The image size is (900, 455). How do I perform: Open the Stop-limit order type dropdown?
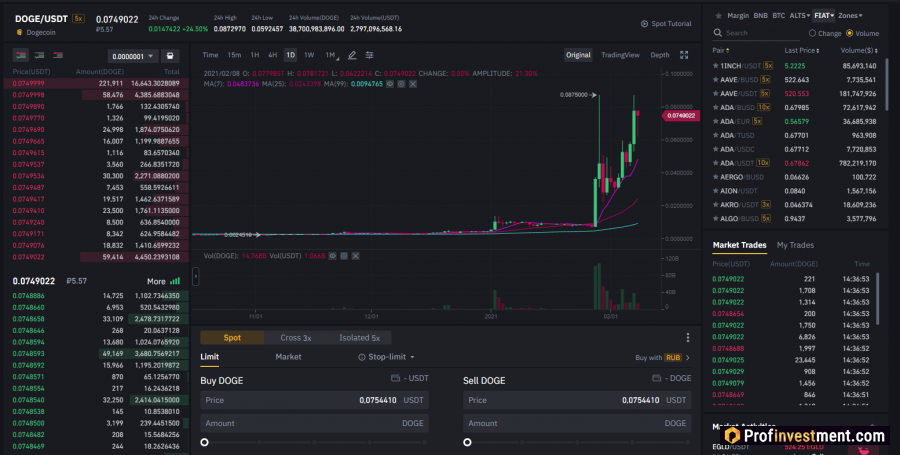[x=386, y=357]
